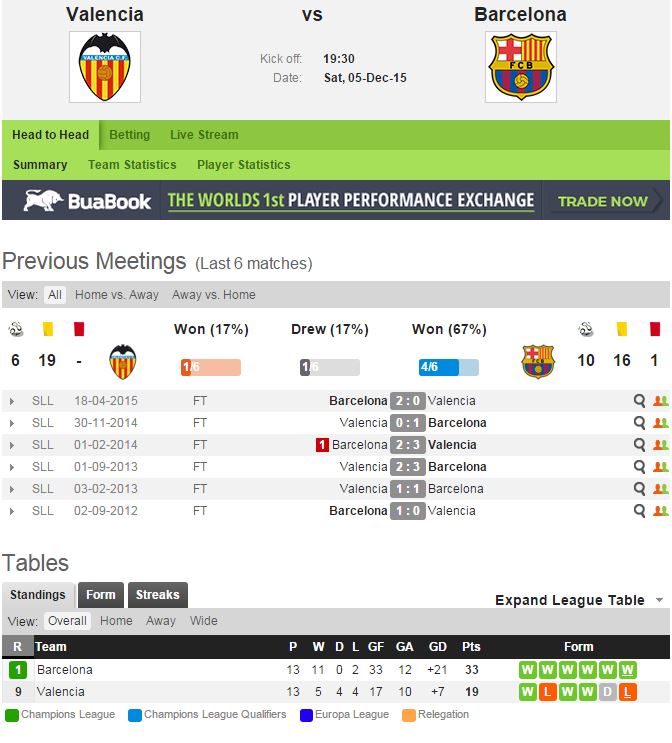Click the Barcelona club crest in header
Image resolution: width=672 pixels, height=743 pixels.
(x=520, y=66)
